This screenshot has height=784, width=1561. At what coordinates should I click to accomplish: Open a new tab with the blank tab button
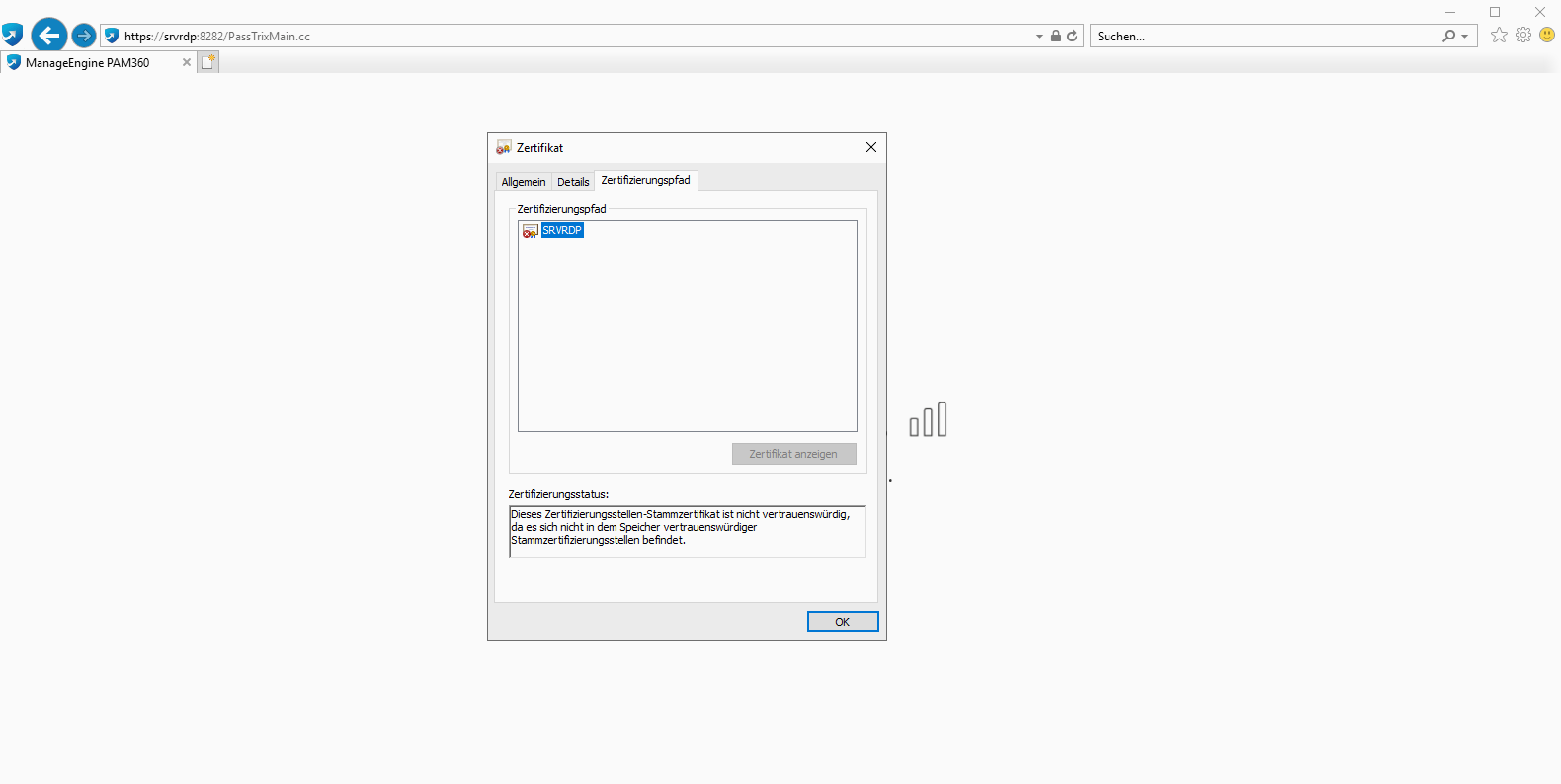tap(207, 62)
